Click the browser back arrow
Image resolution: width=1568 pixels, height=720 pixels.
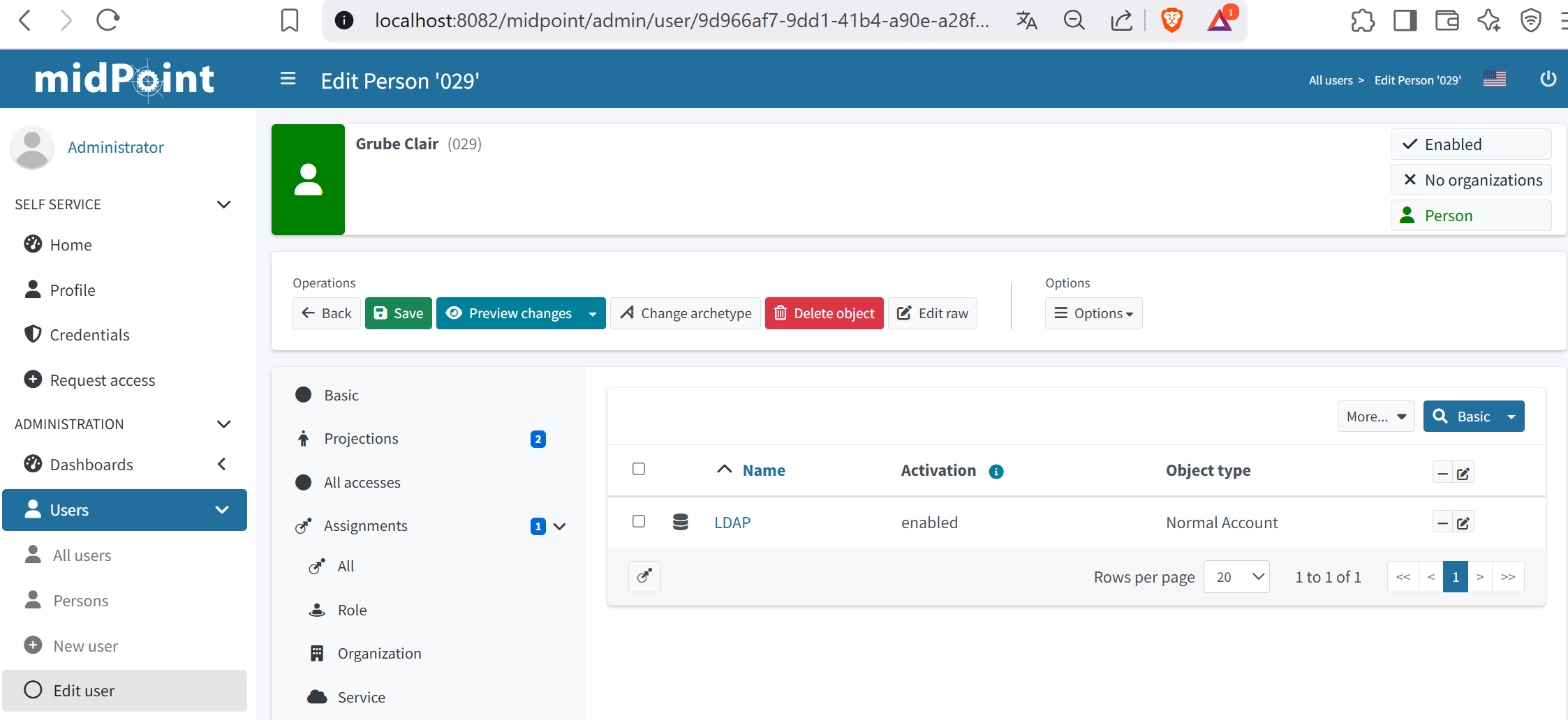point(25,20)
